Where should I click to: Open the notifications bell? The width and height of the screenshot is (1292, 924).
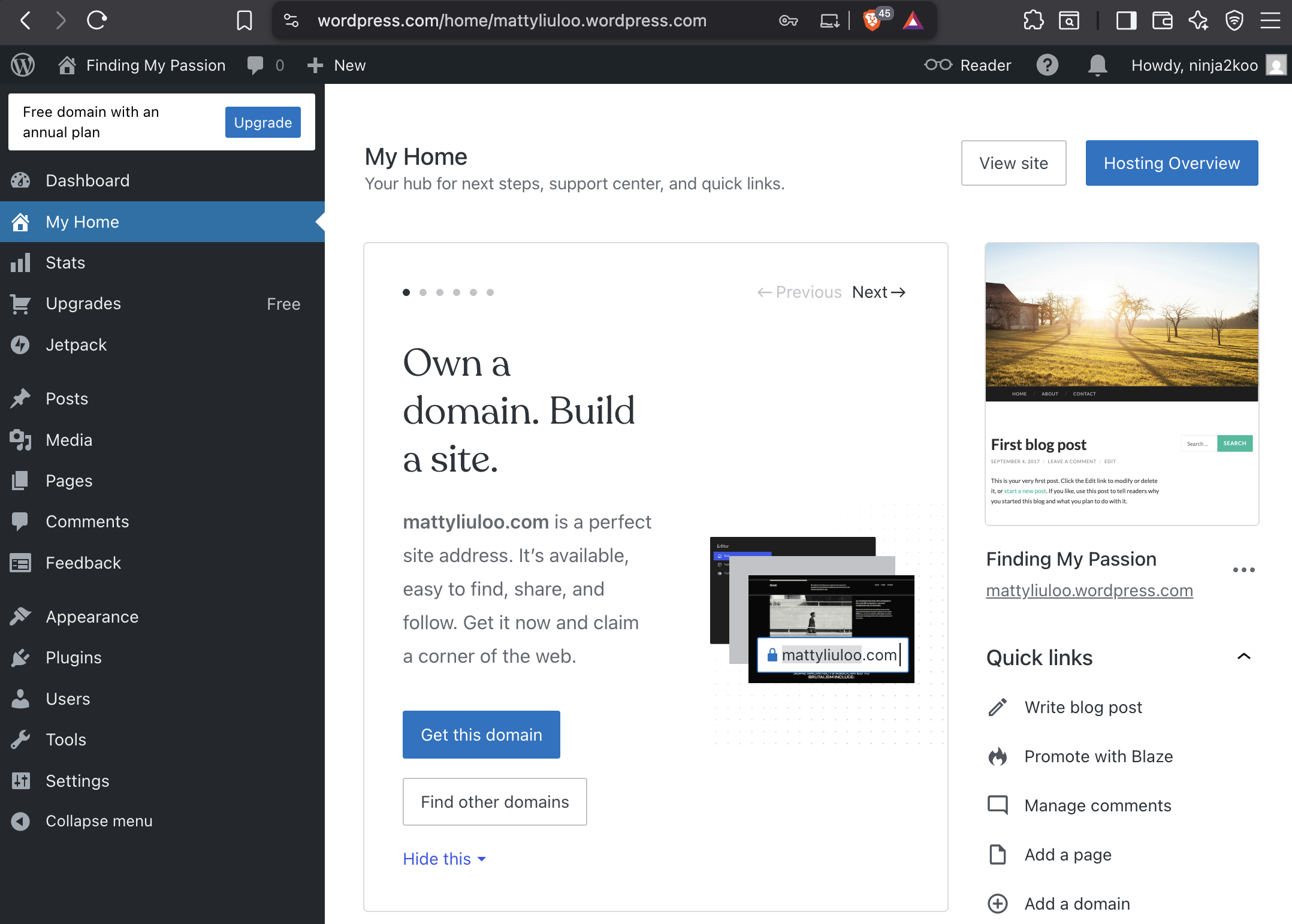click(x=1097, y=65)
